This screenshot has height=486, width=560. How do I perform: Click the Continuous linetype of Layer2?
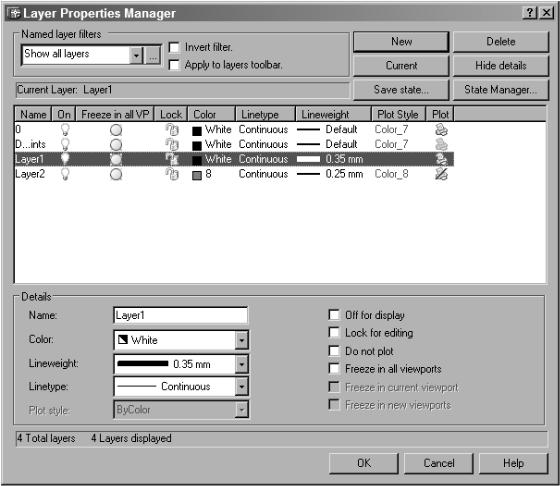tap(263, 174)
